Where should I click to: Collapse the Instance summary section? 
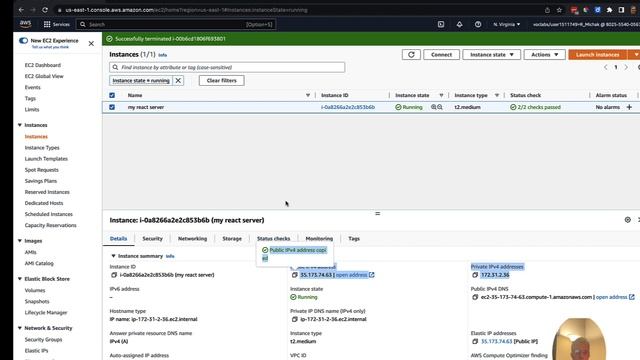point(113,256)
